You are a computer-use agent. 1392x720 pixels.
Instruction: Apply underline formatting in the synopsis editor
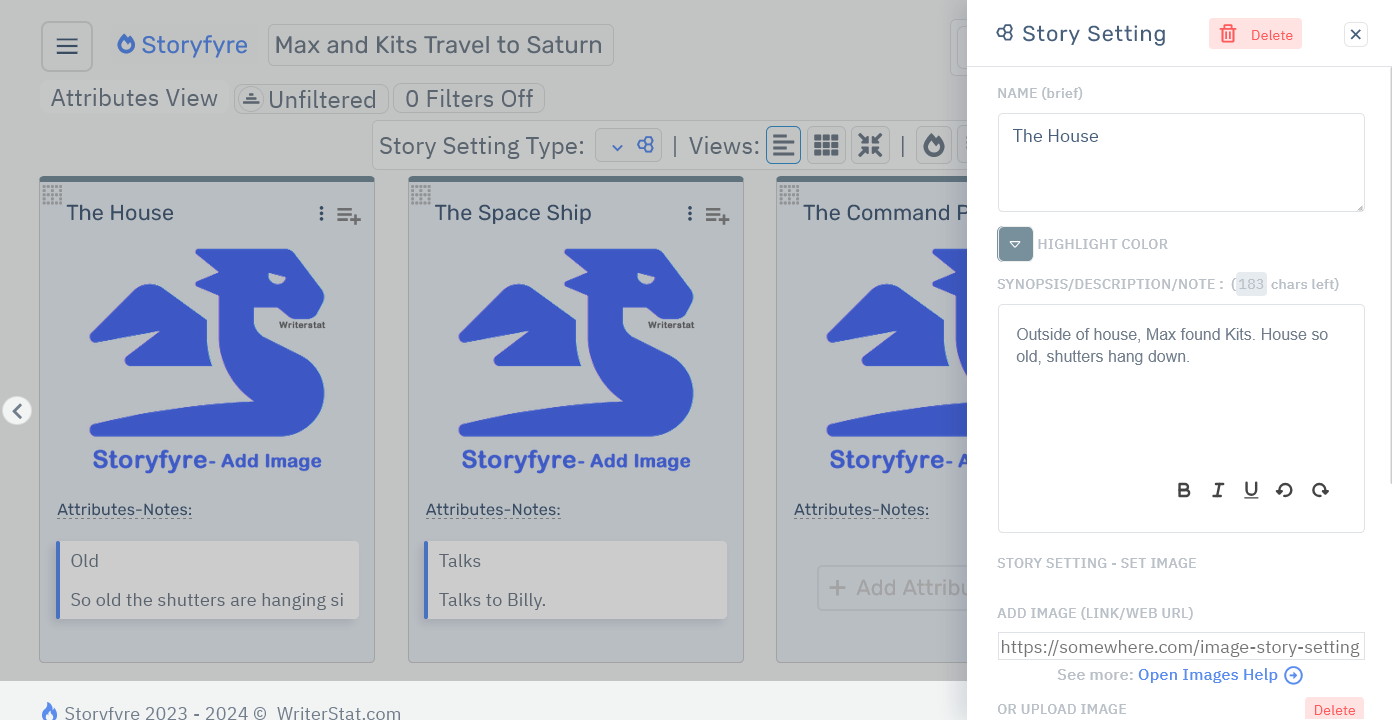click(1251, 490)
